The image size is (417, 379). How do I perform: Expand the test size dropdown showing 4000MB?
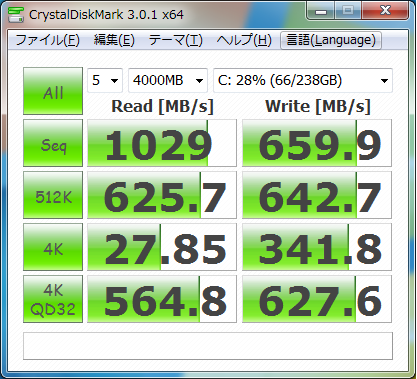[168, 80]
